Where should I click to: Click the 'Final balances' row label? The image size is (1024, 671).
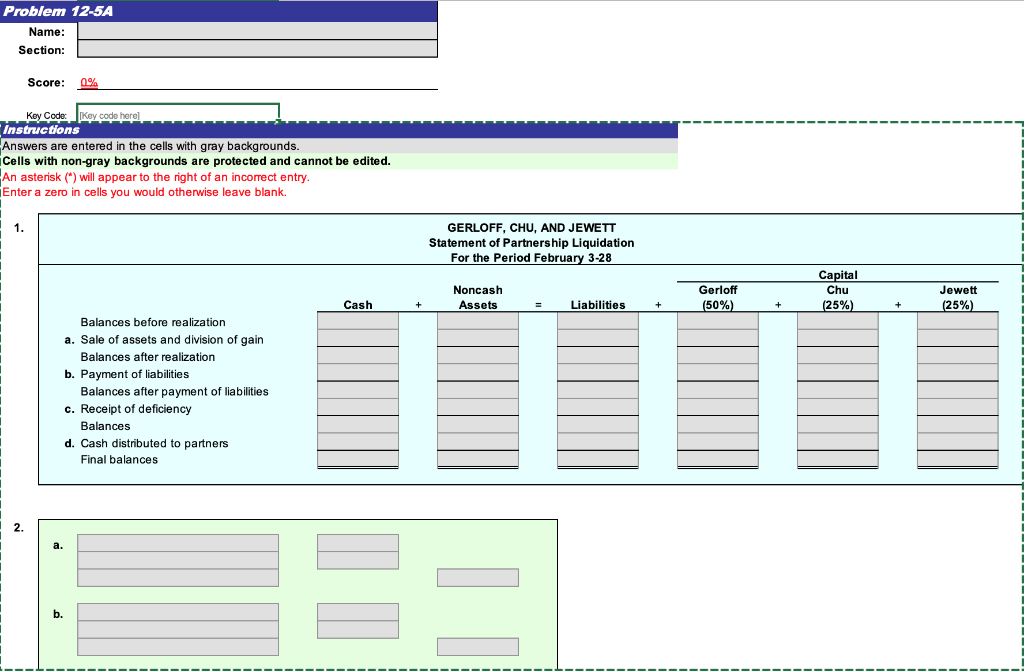click(x=119, y=459)
